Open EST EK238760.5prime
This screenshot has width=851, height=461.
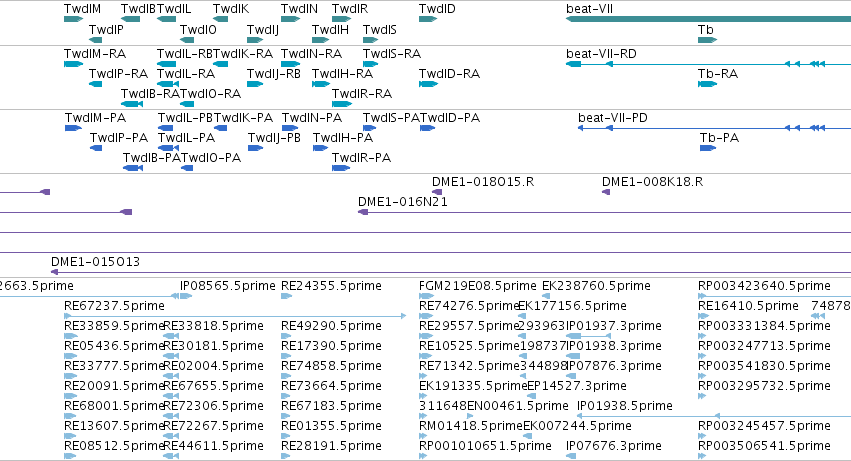(596, 286)
